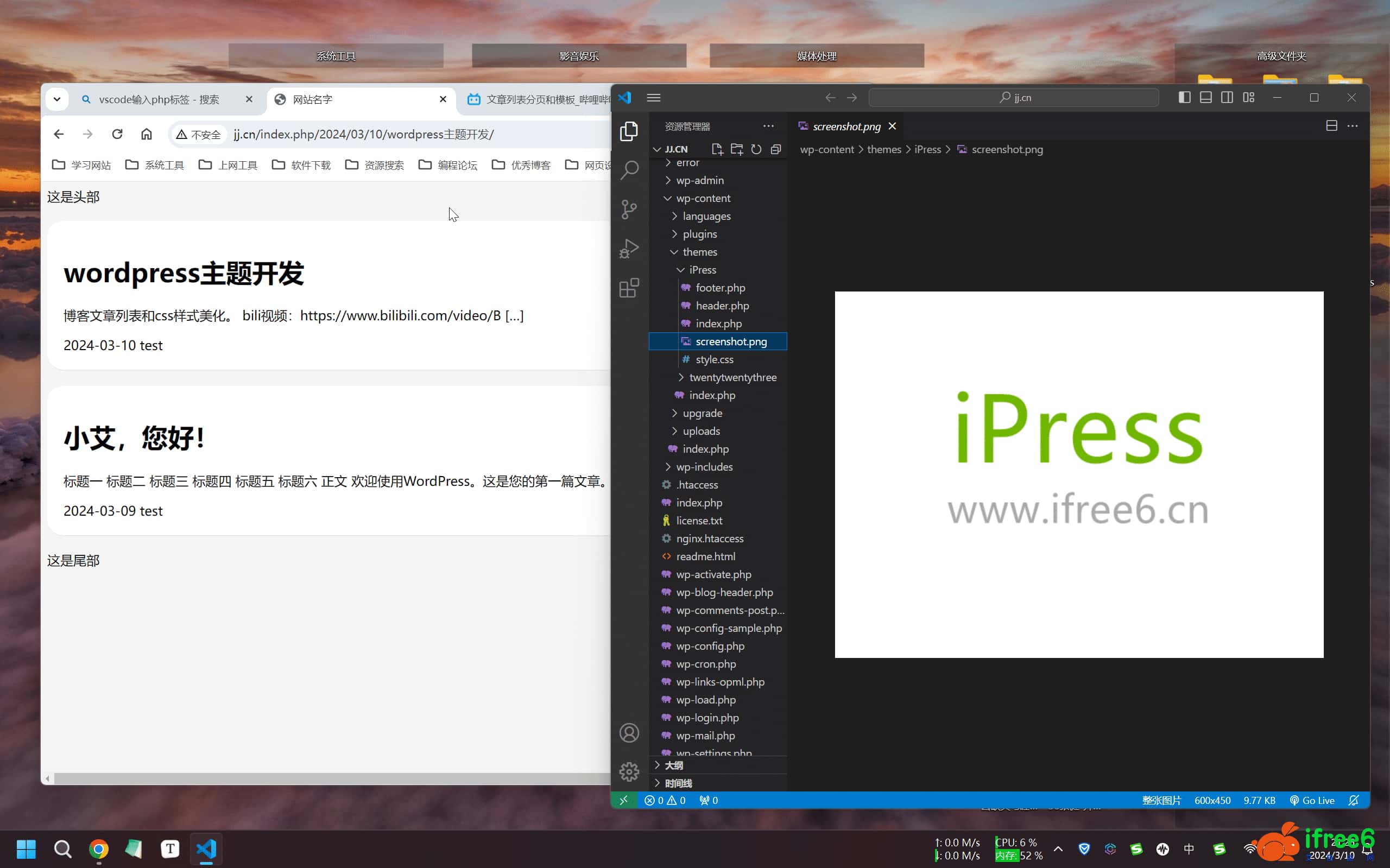
Task: Open the Run and Debug view
Action: pyautogui.click(x=629, y=249)
